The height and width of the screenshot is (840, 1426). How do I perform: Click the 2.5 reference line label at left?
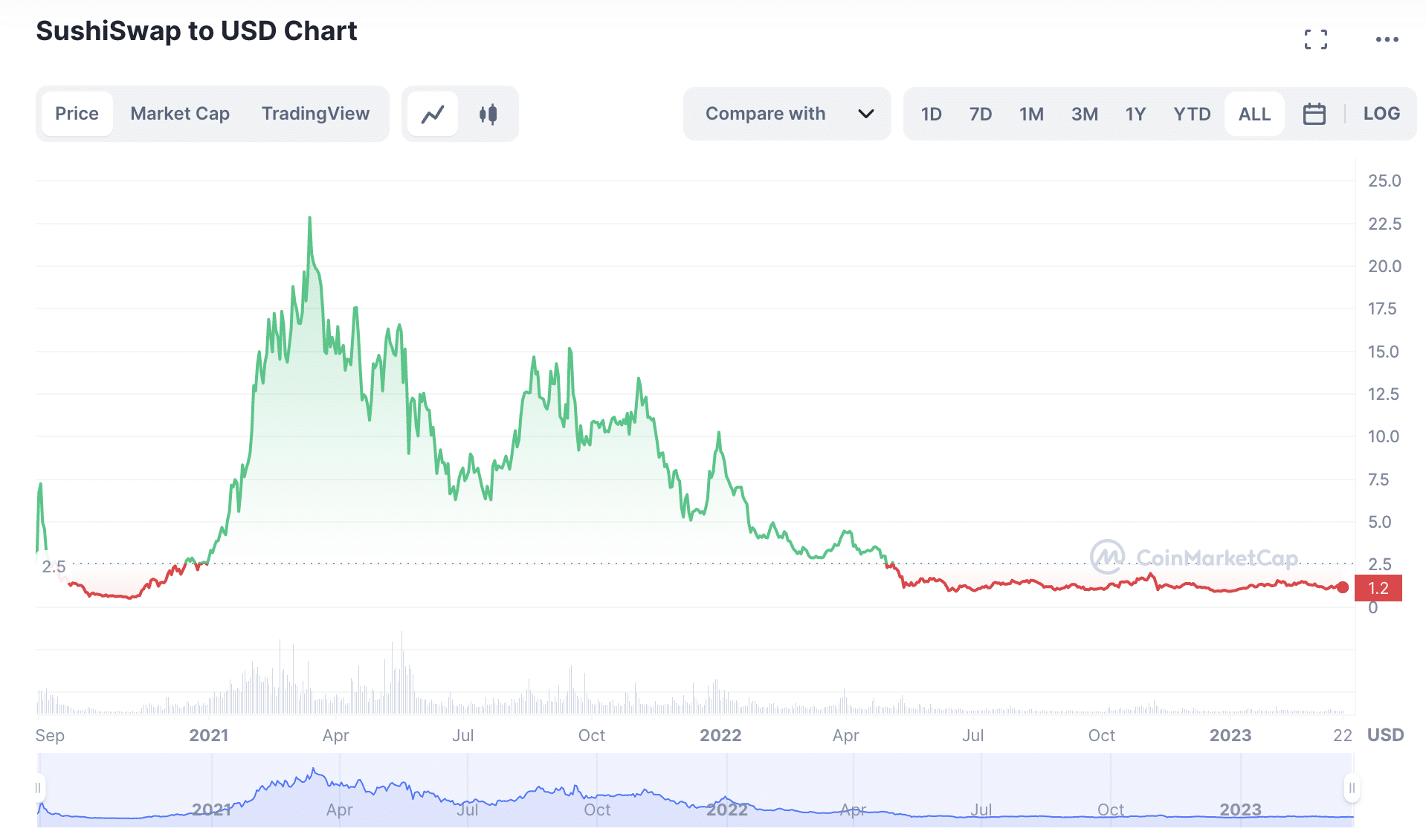coord(54,566)
